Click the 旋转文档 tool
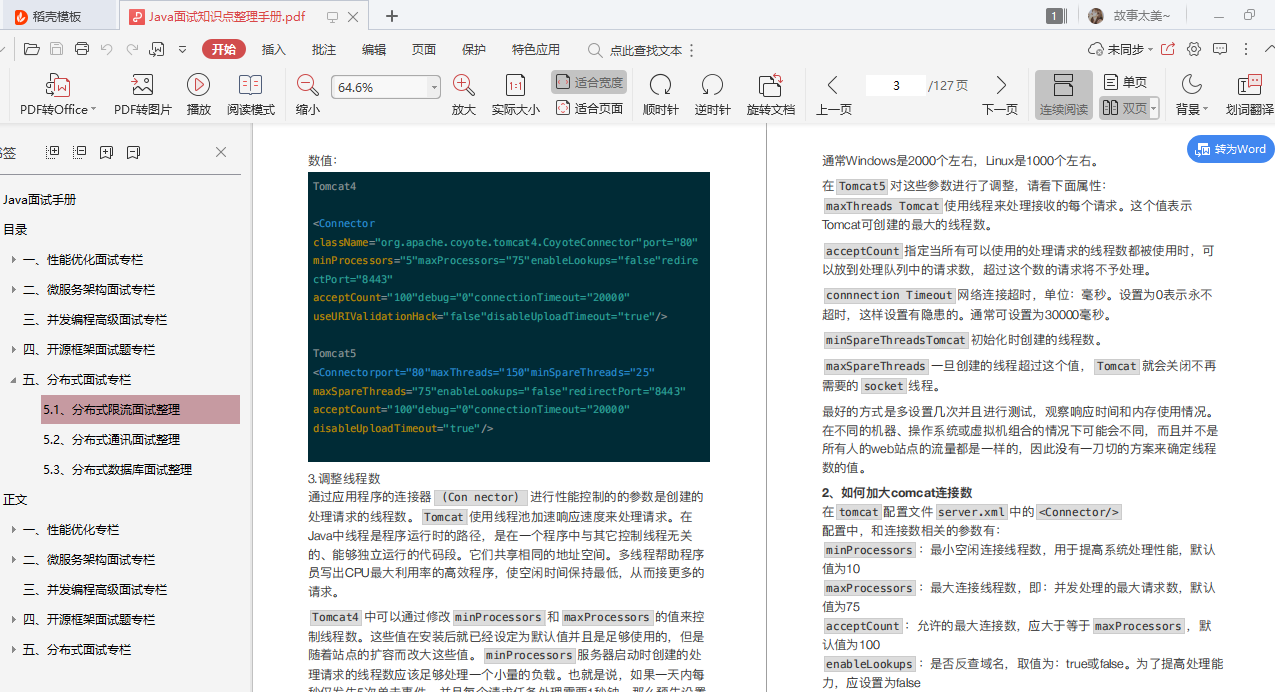 point(771,96)
